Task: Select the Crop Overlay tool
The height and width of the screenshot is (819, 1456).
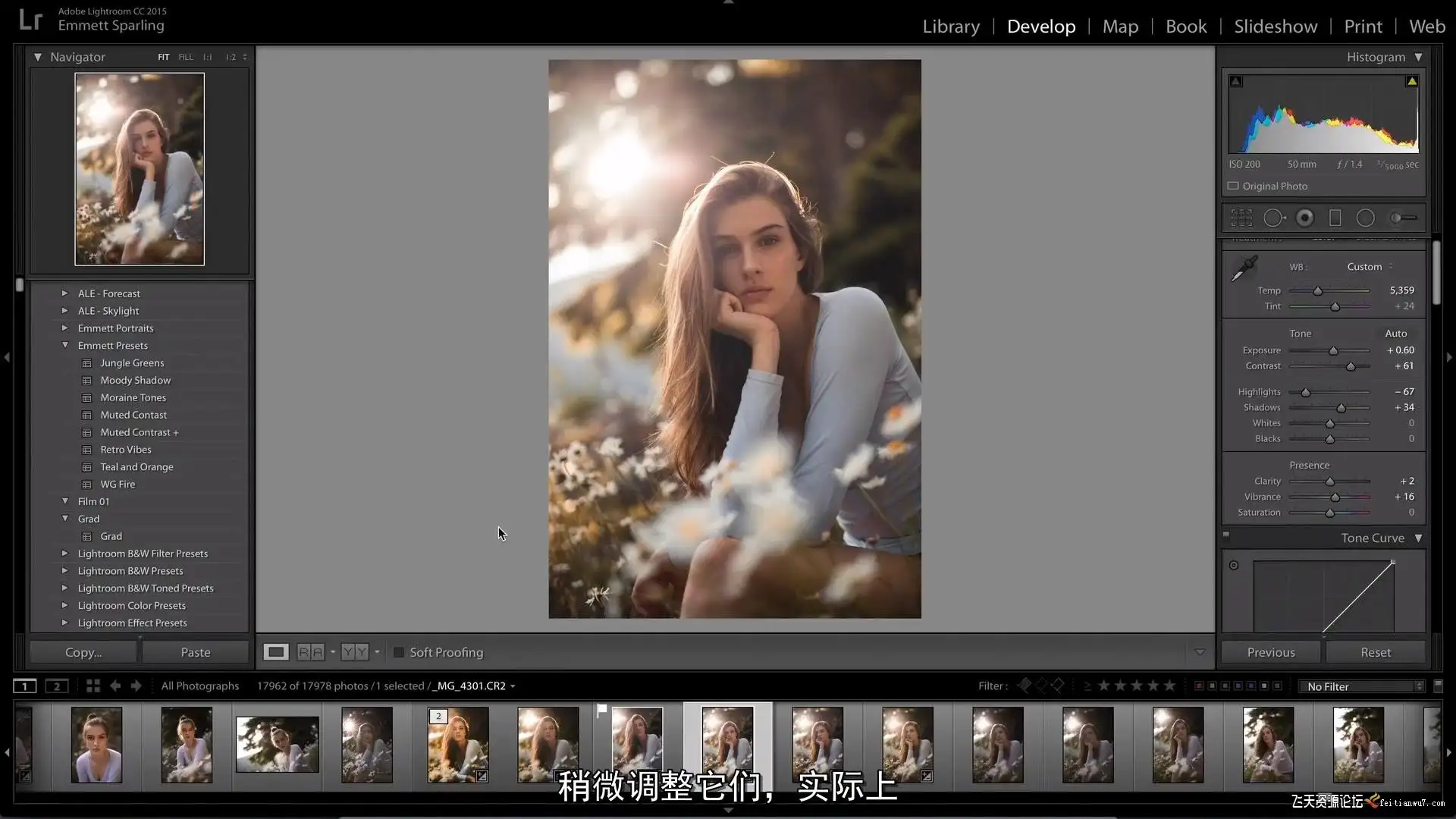Action: pyautogui.click(x=1241, y=218)
